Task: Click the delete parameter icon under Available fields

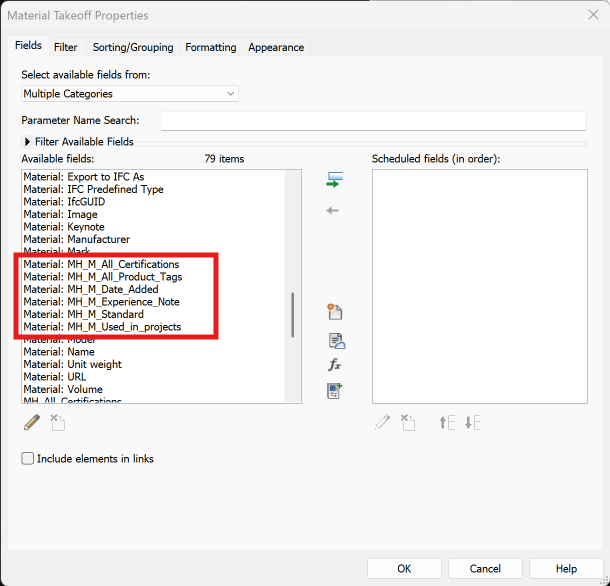Action: point(58,422)
